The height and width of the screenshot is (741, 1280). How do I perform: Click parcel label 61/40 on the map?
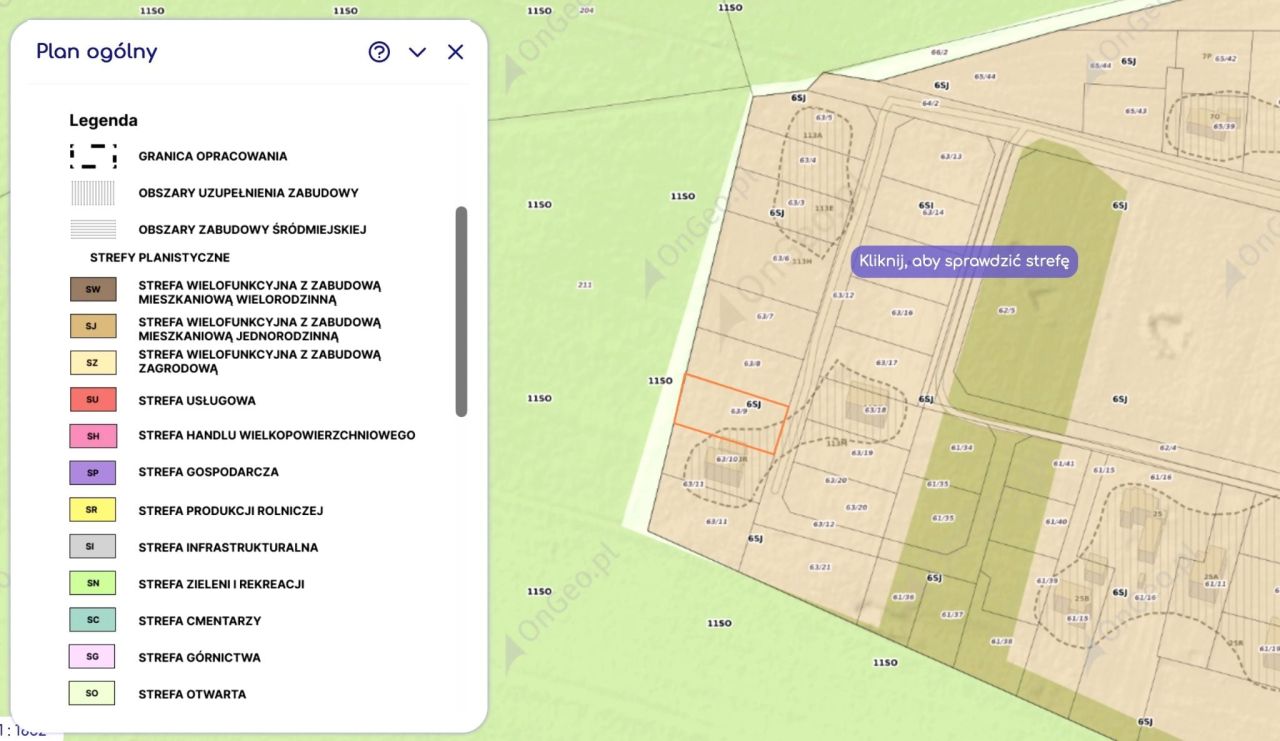(x=1056, y=521)
